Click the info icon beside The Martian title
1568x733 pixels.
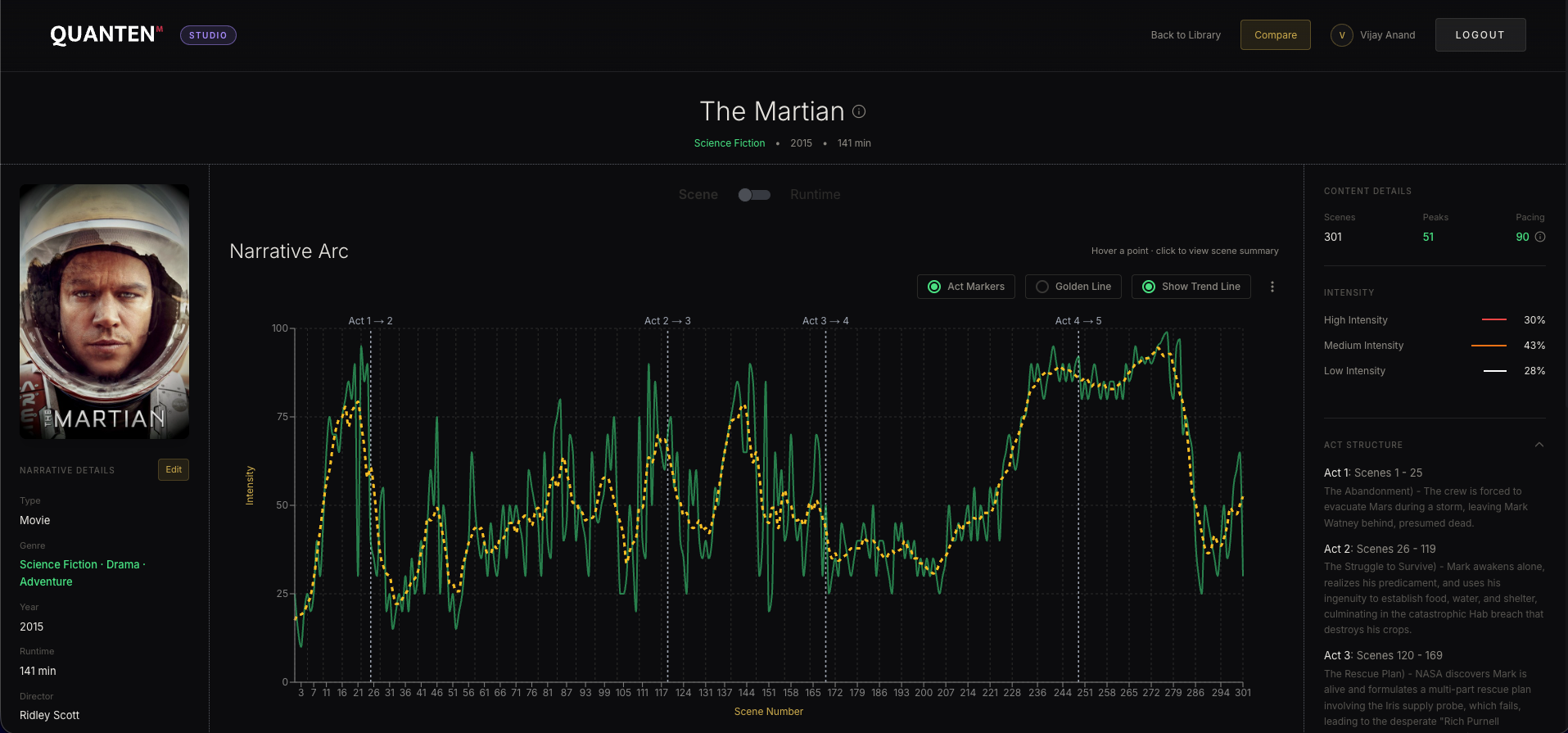point(859,111)
